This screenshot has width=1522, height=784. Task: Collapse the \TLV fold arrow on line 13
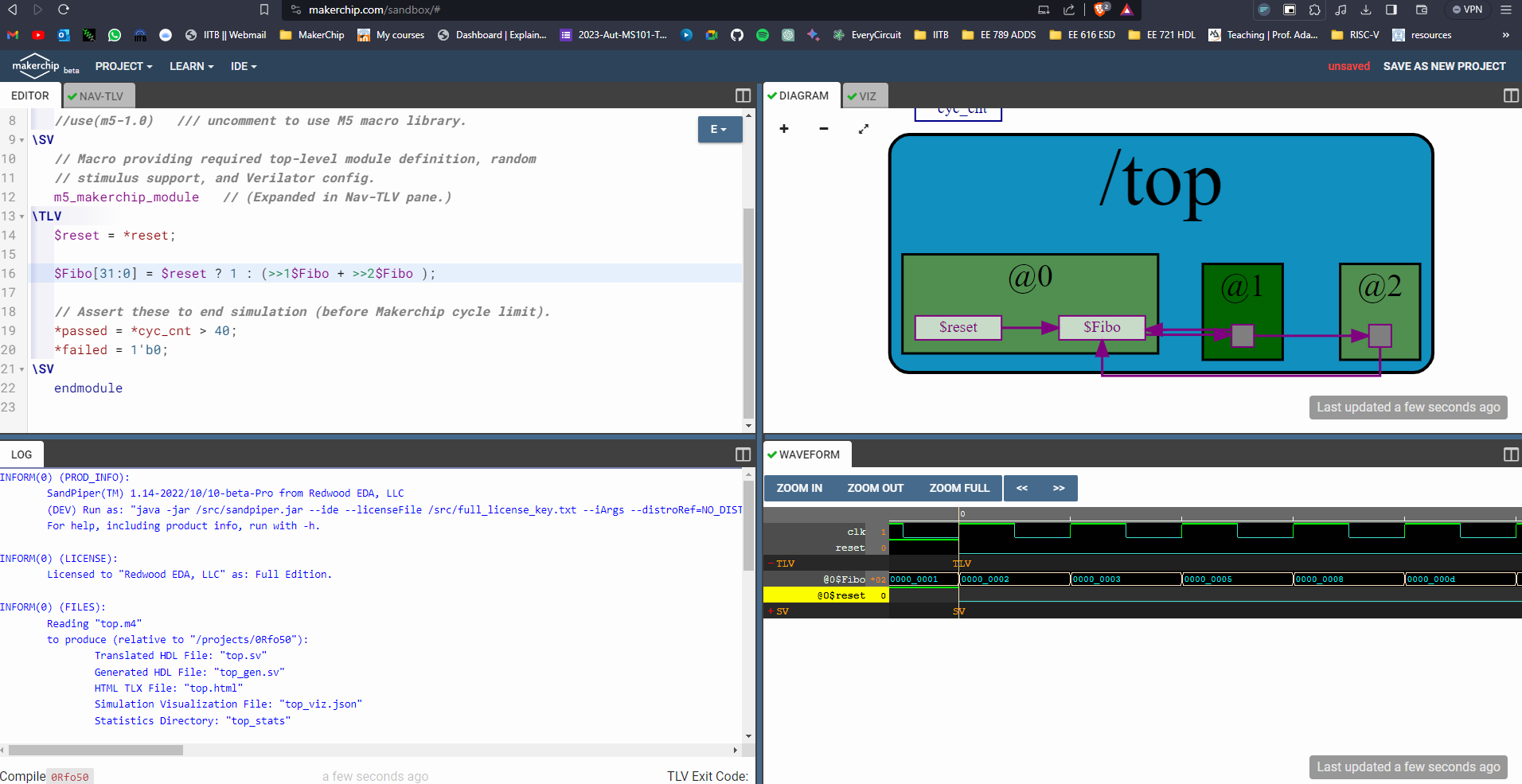coord(22,216)
